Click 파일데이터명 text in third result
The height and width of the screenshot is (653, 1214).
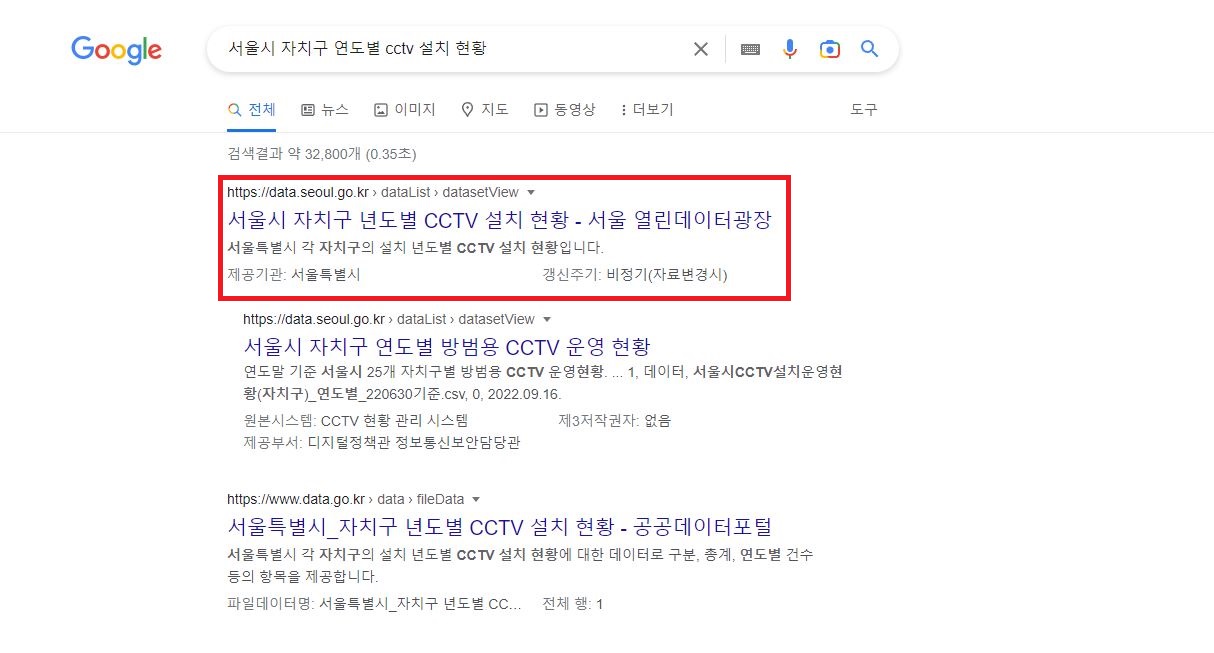[x=374, y=604]
